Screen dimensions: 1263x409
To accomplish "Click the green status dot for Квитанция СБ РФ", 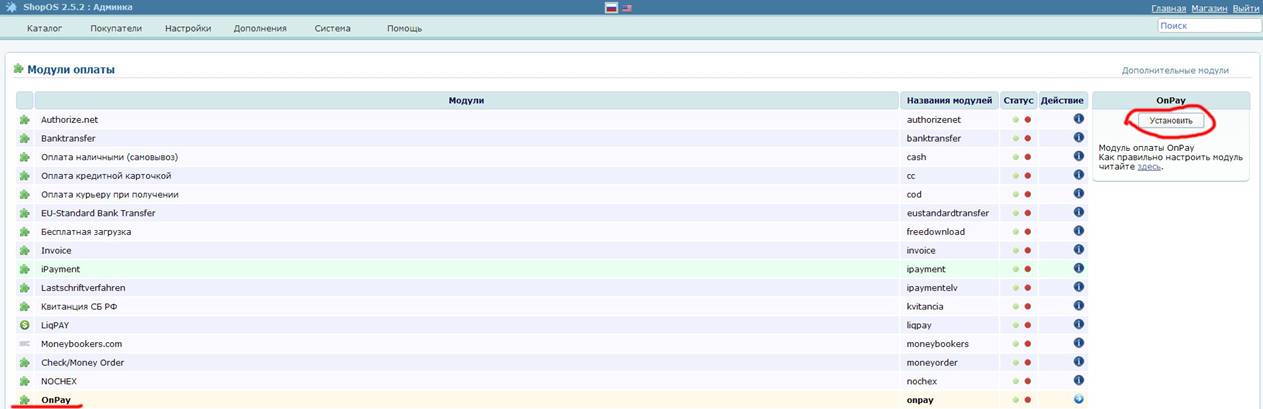I will point(1016,307).
